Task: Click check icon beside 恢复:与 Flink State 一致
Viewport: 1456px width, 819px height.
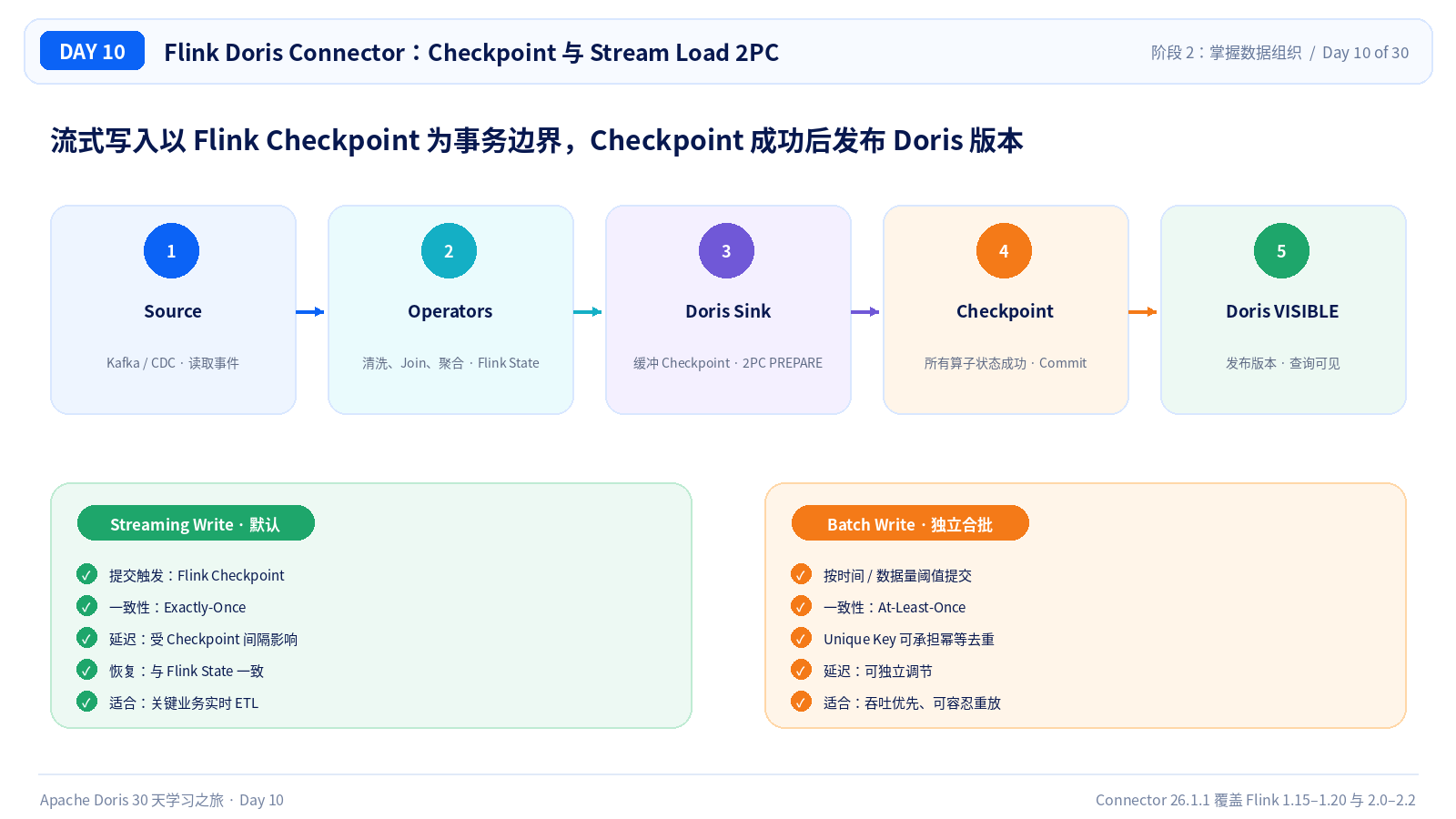Action: pos(86,670)
